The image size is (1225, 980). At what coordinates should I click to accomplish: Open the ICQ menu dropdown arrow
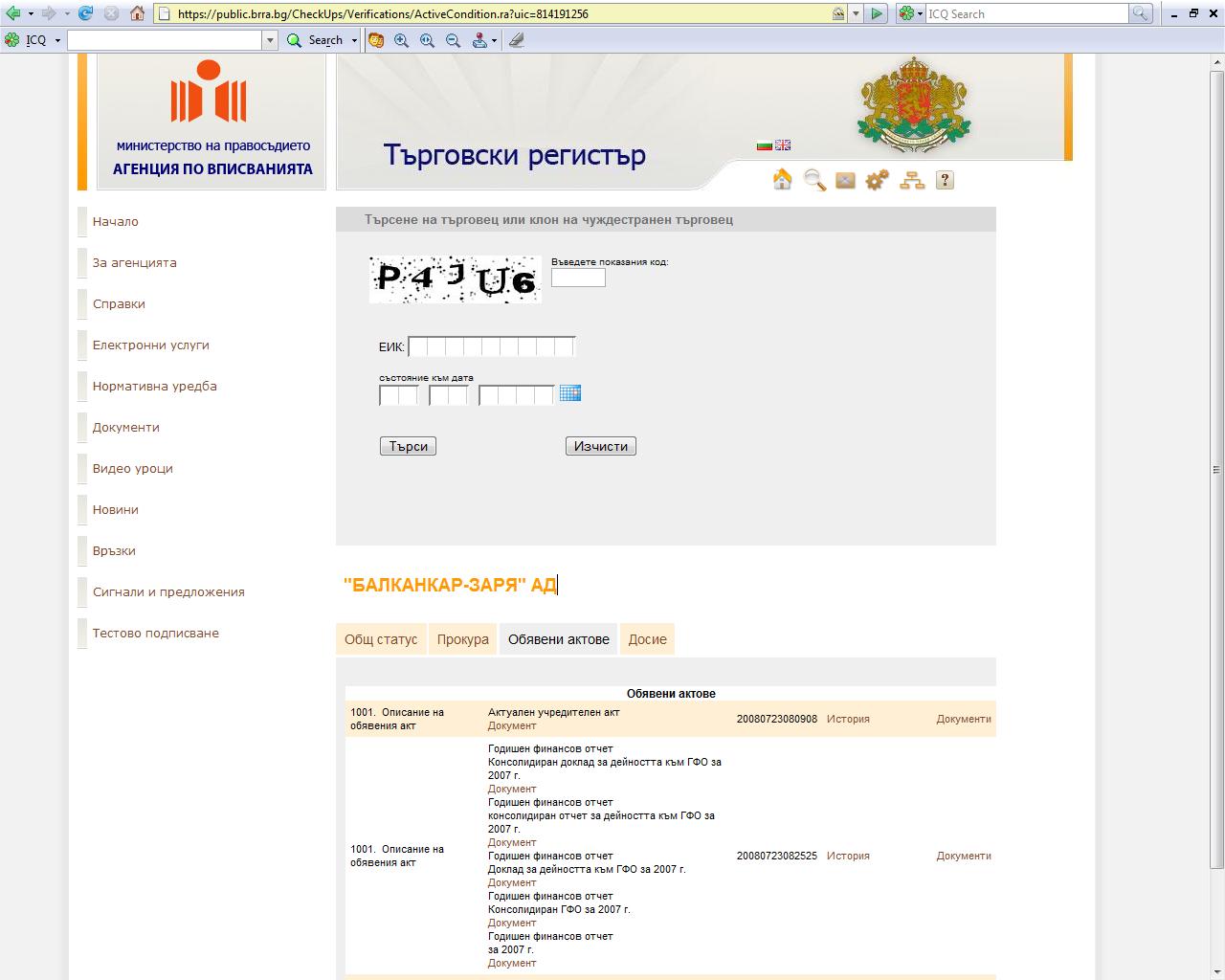tap(58, 40)
